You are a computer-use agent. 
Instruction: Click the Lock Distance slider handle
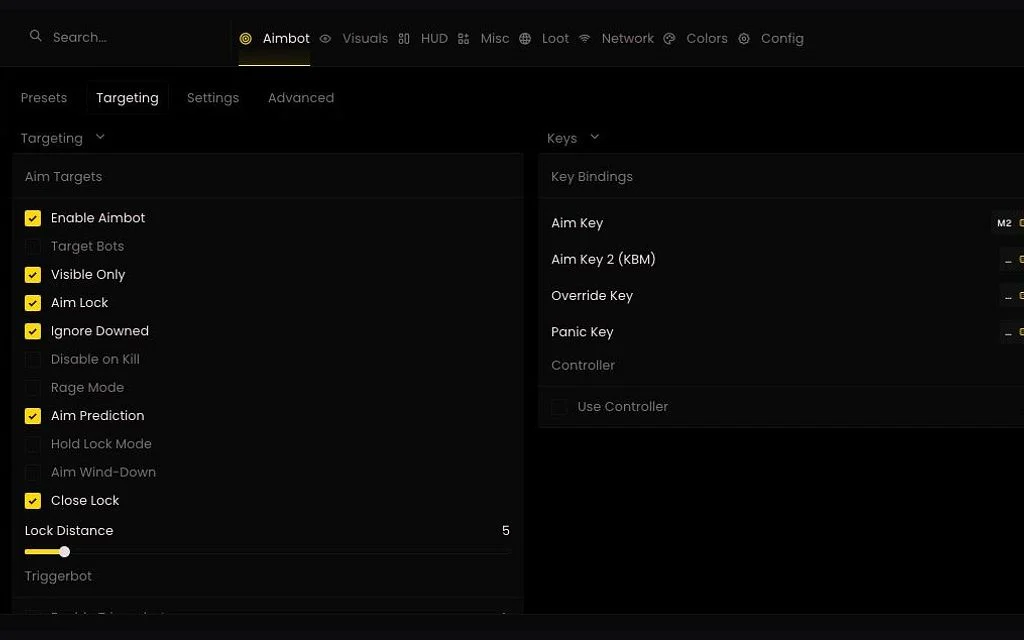click(64, 552)
